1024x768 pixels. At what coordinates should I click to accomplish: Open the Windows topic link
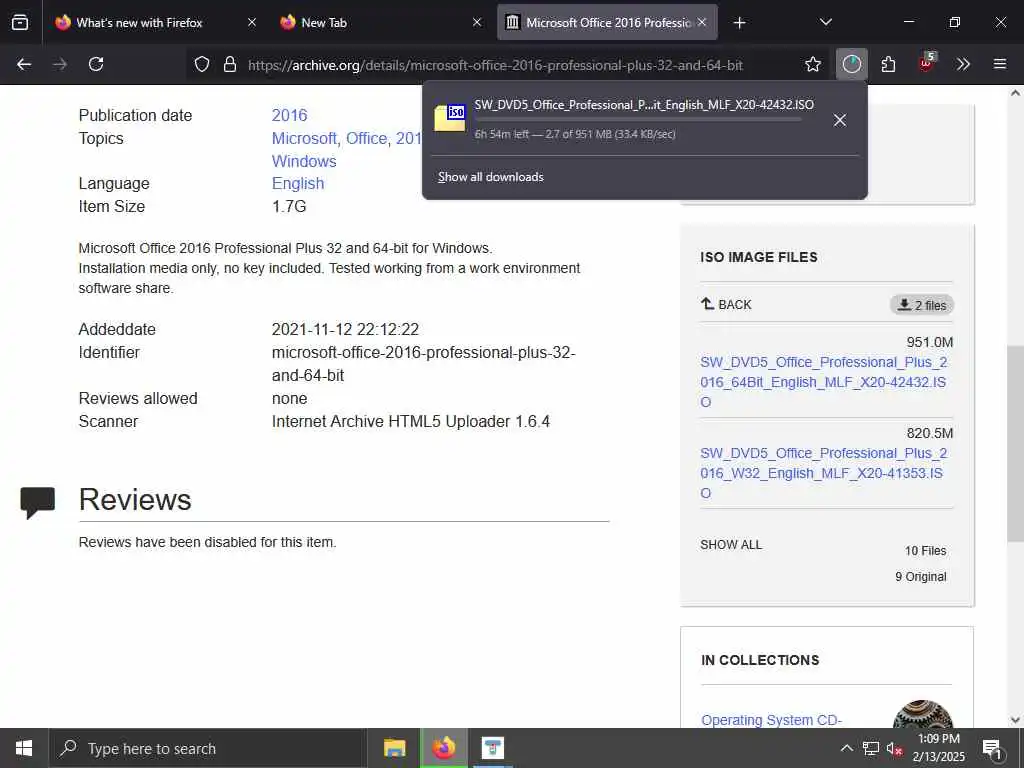(x=304, y=161)
